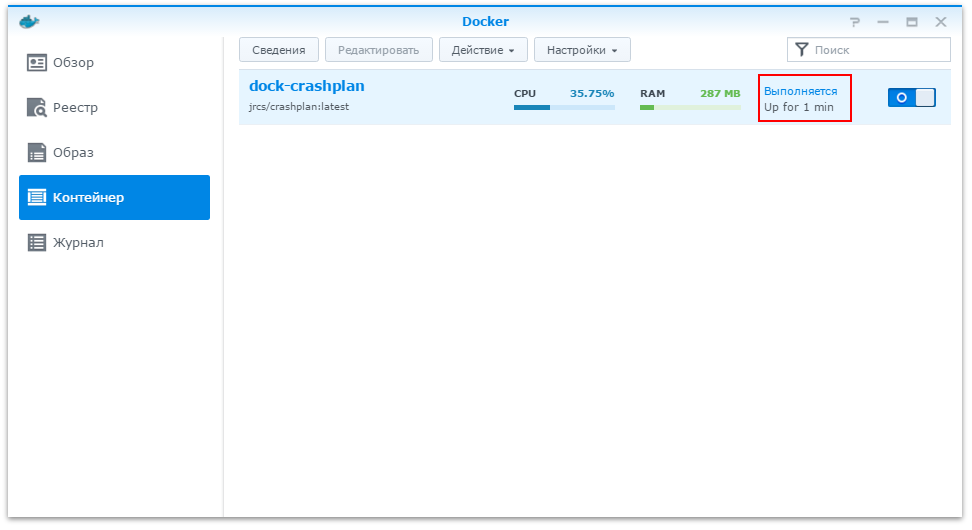Click the Контейнер container icon

(37, 197)
